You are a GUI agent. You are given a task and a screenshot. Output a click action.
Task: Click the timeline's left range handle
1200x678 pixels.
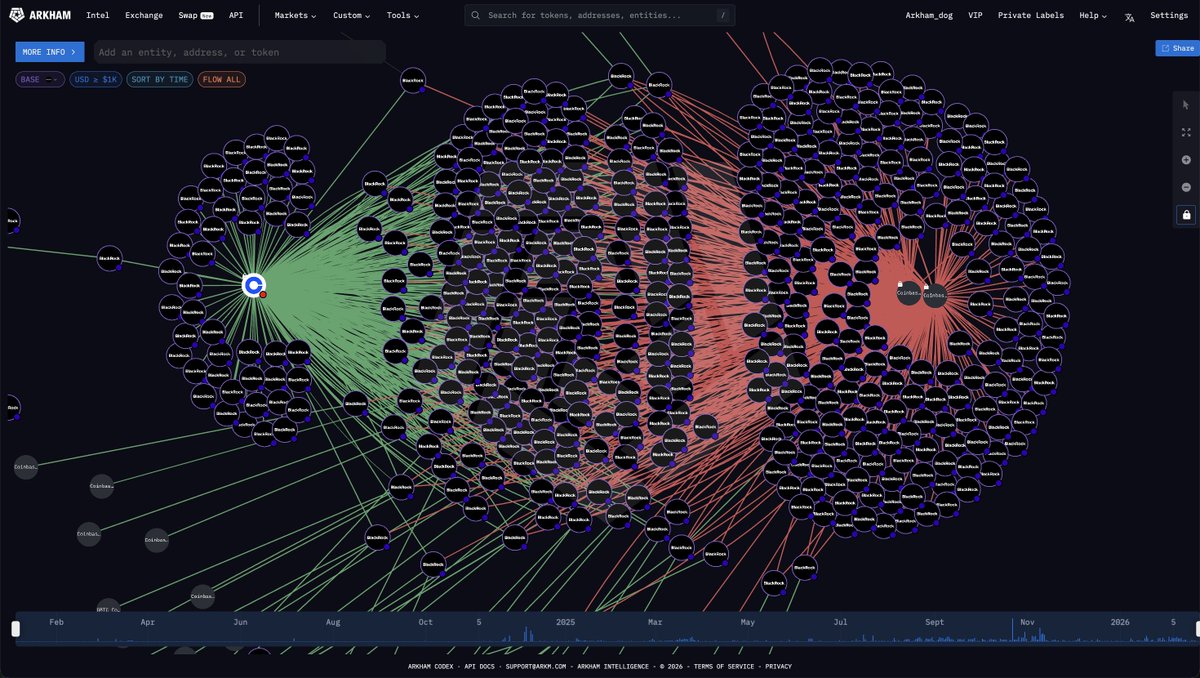[x=15, y=629]
